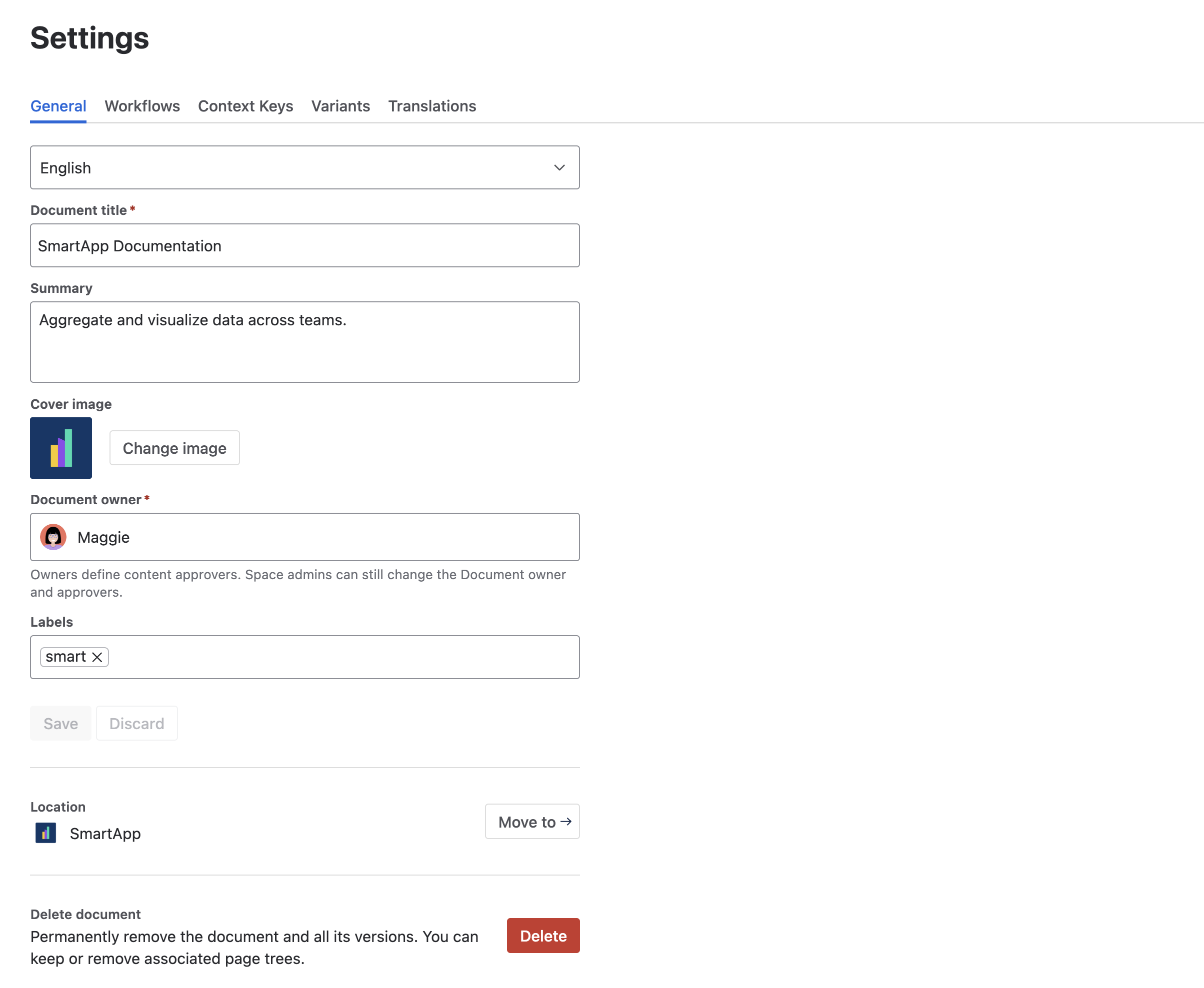Screen dimensions: 1204x988
Task: Click Maggie's avatar in Document owner field
Action: [x=53, y=537]
